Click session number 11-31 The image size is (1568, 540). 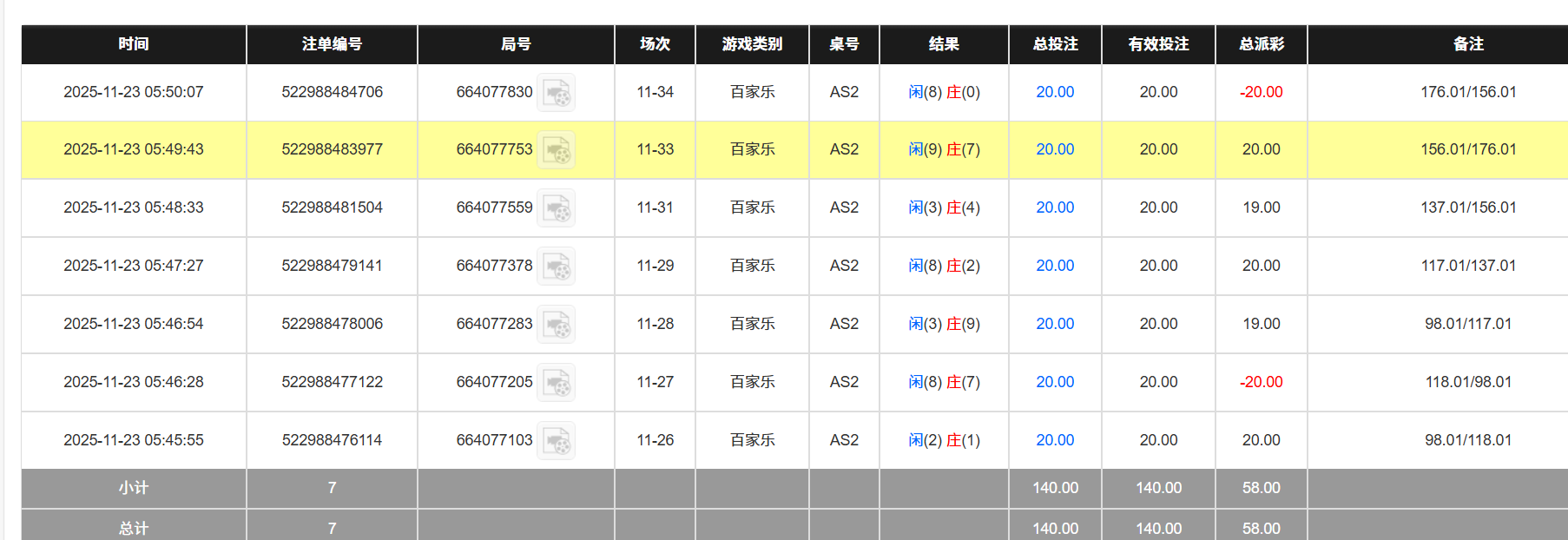pos(655,207)
